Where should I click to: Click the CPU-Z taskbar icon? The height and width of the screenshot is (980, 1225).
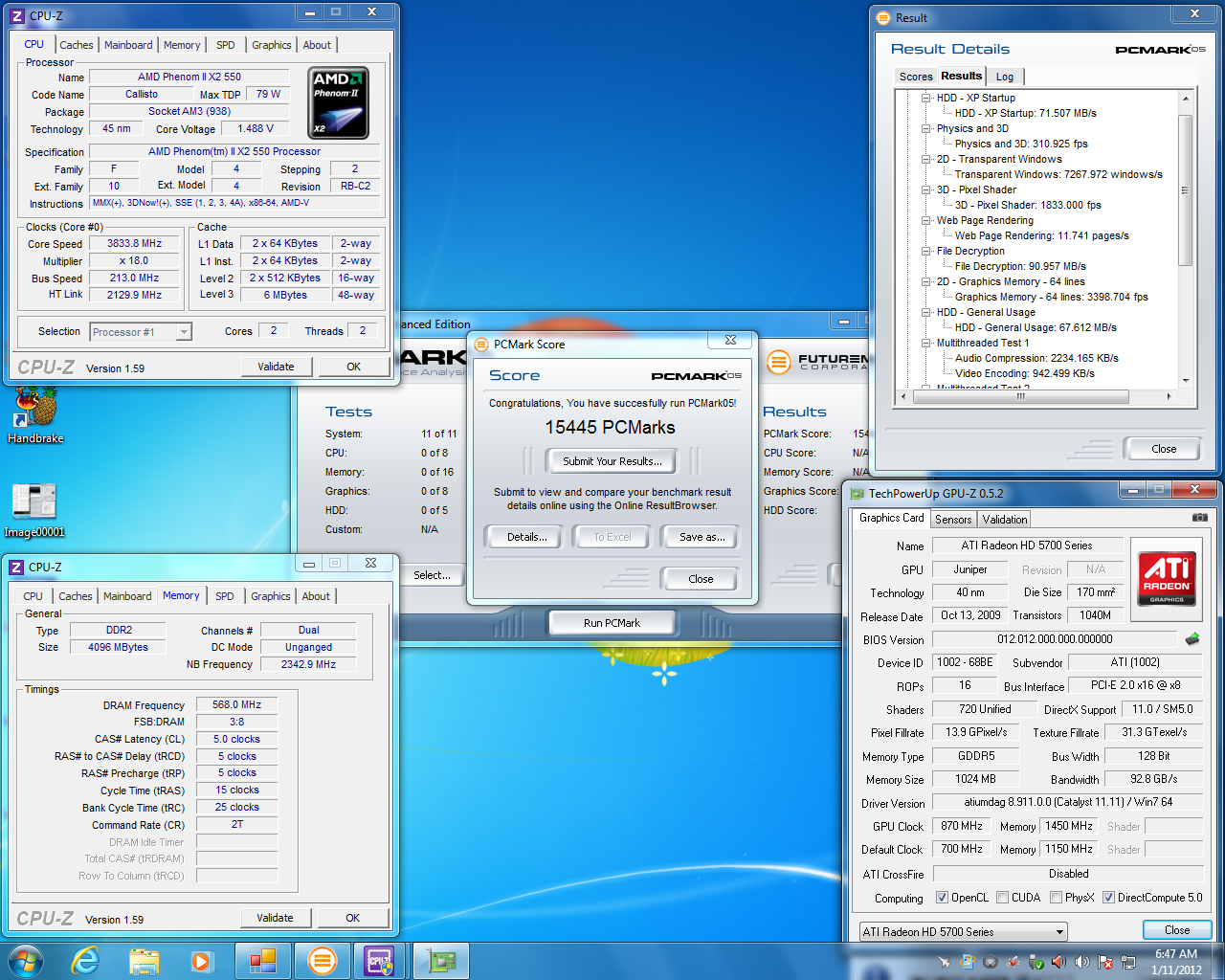[380, 961]
